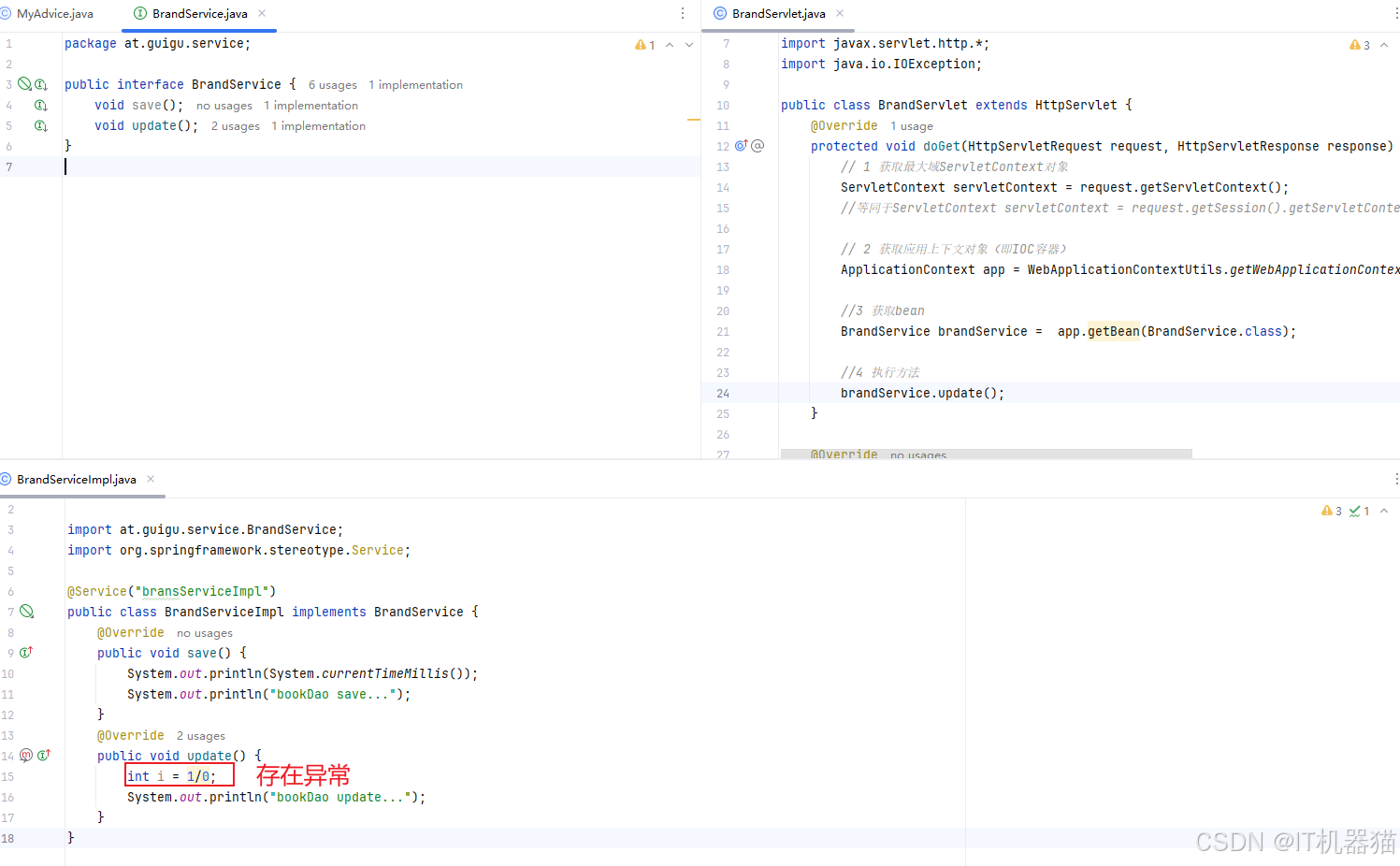Click '1 implementation' hint beside void save()
Viewport: 1400px width, 866px height.
[310, 106]
